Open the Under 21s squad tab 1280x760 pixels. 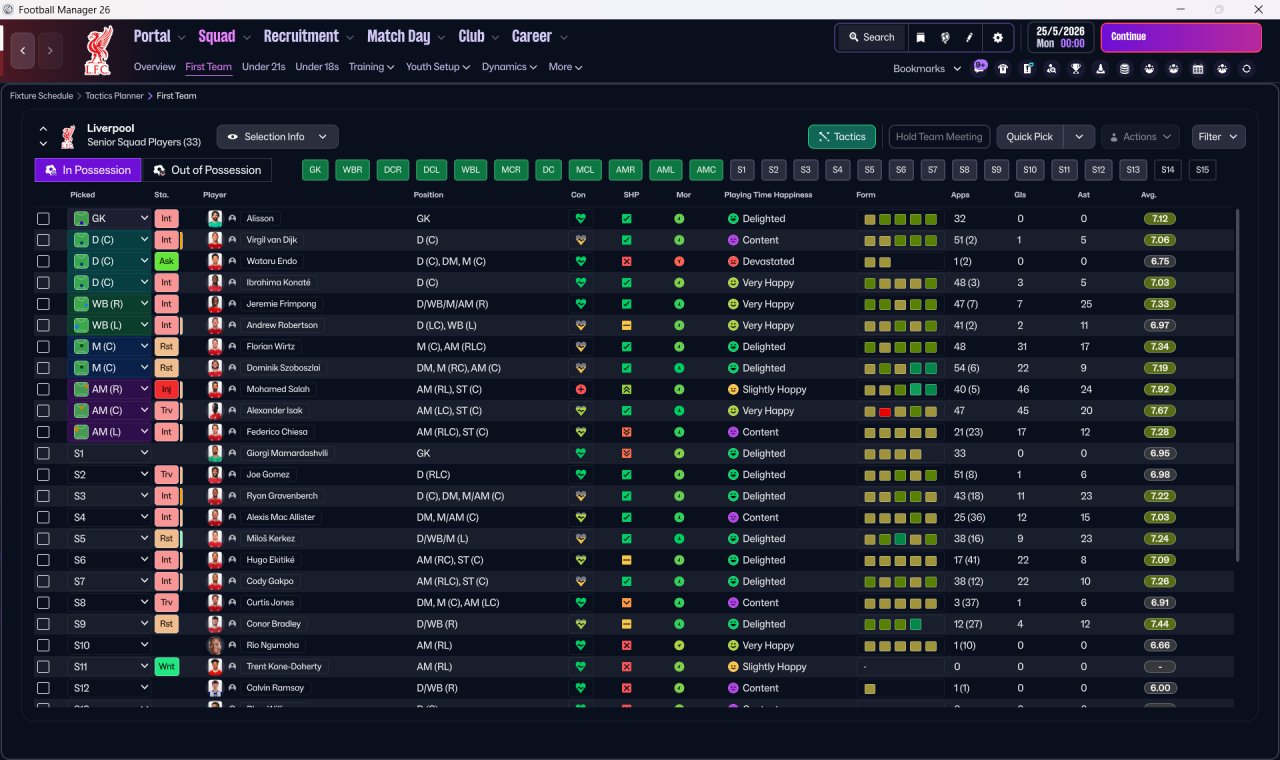[x=264, y=67]
